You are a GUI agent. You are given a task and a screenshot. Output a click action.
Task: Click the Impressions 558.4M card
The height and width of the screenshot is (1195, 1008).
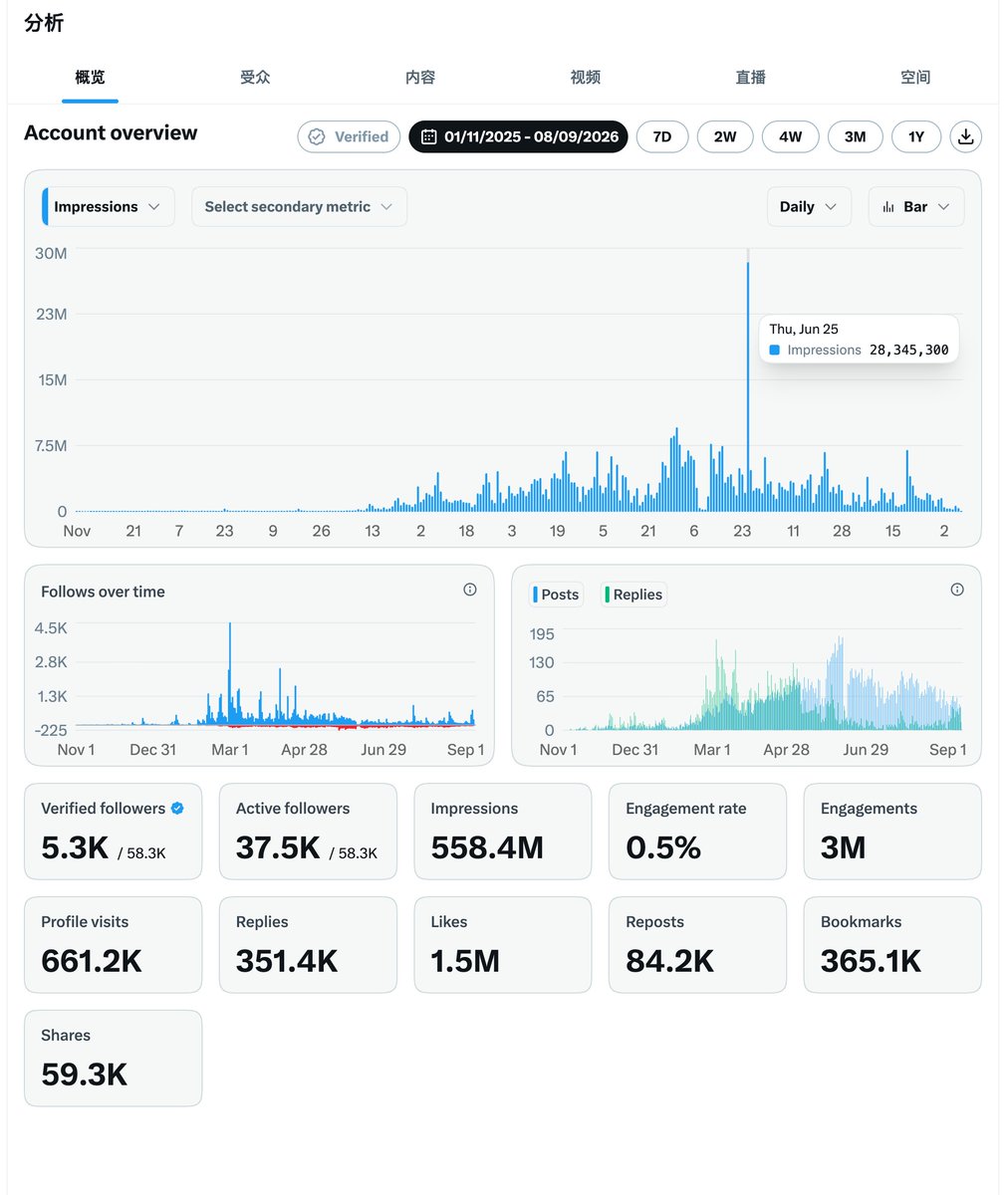(503, 832)
